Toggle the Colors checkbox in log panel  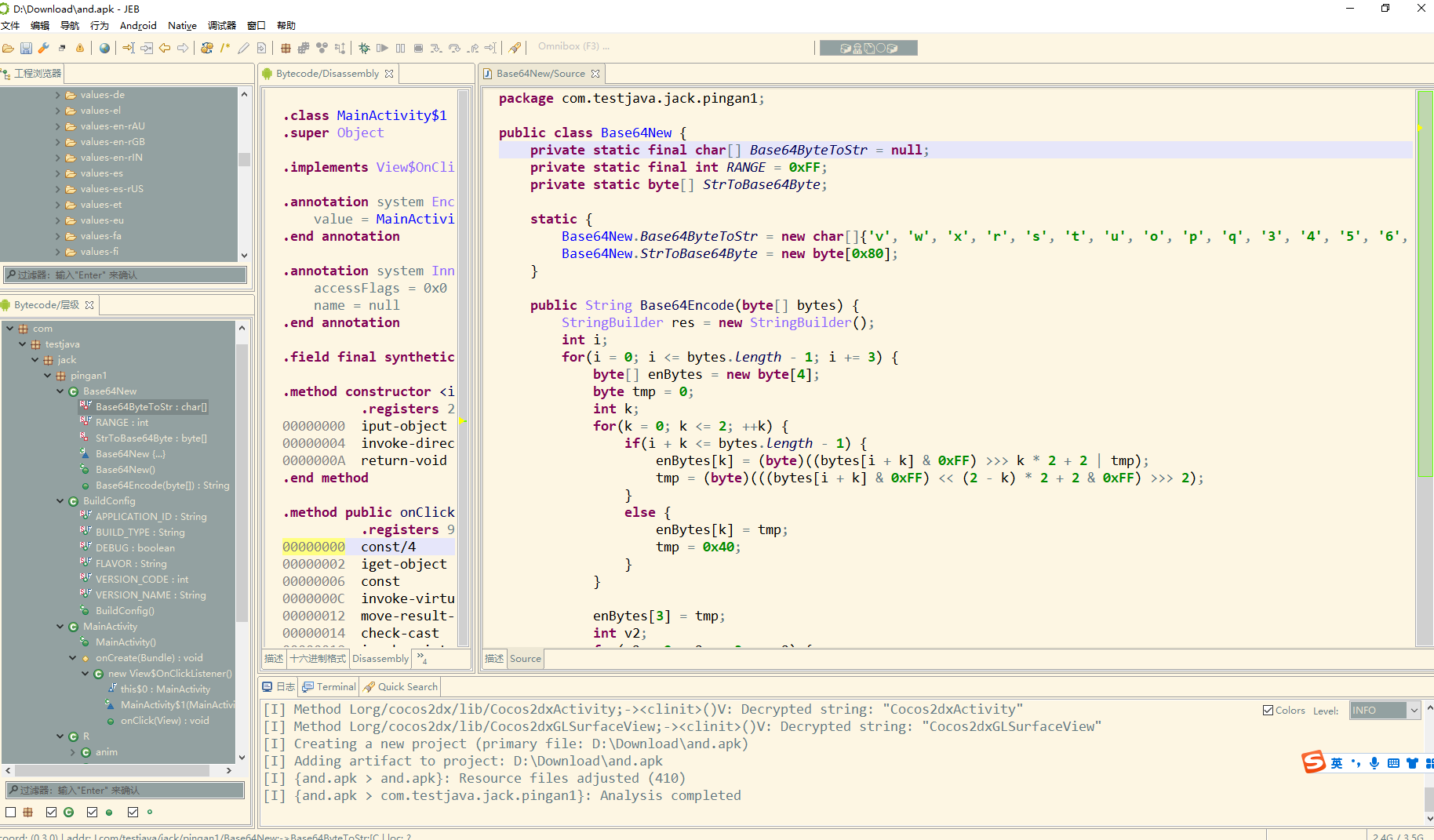pyautogui.click(x=1268, y=711)
